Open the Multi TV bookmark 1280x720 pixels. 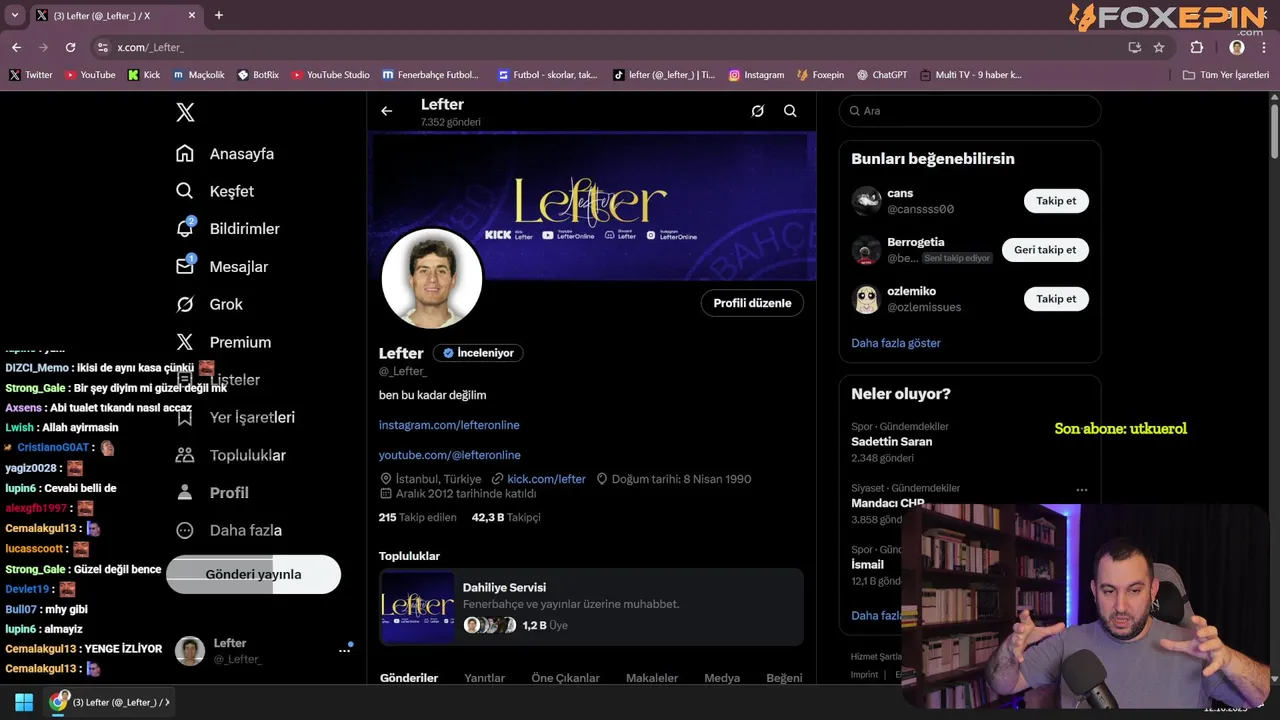(x=970, y=75)
